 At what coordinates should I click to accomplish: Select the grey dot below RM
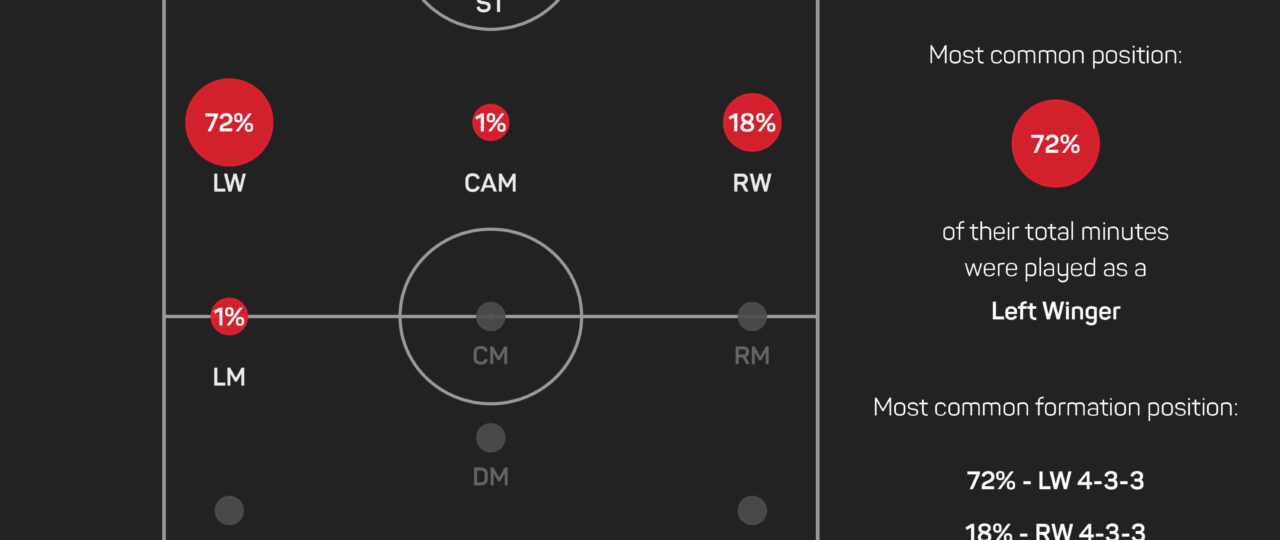[752, 510]
